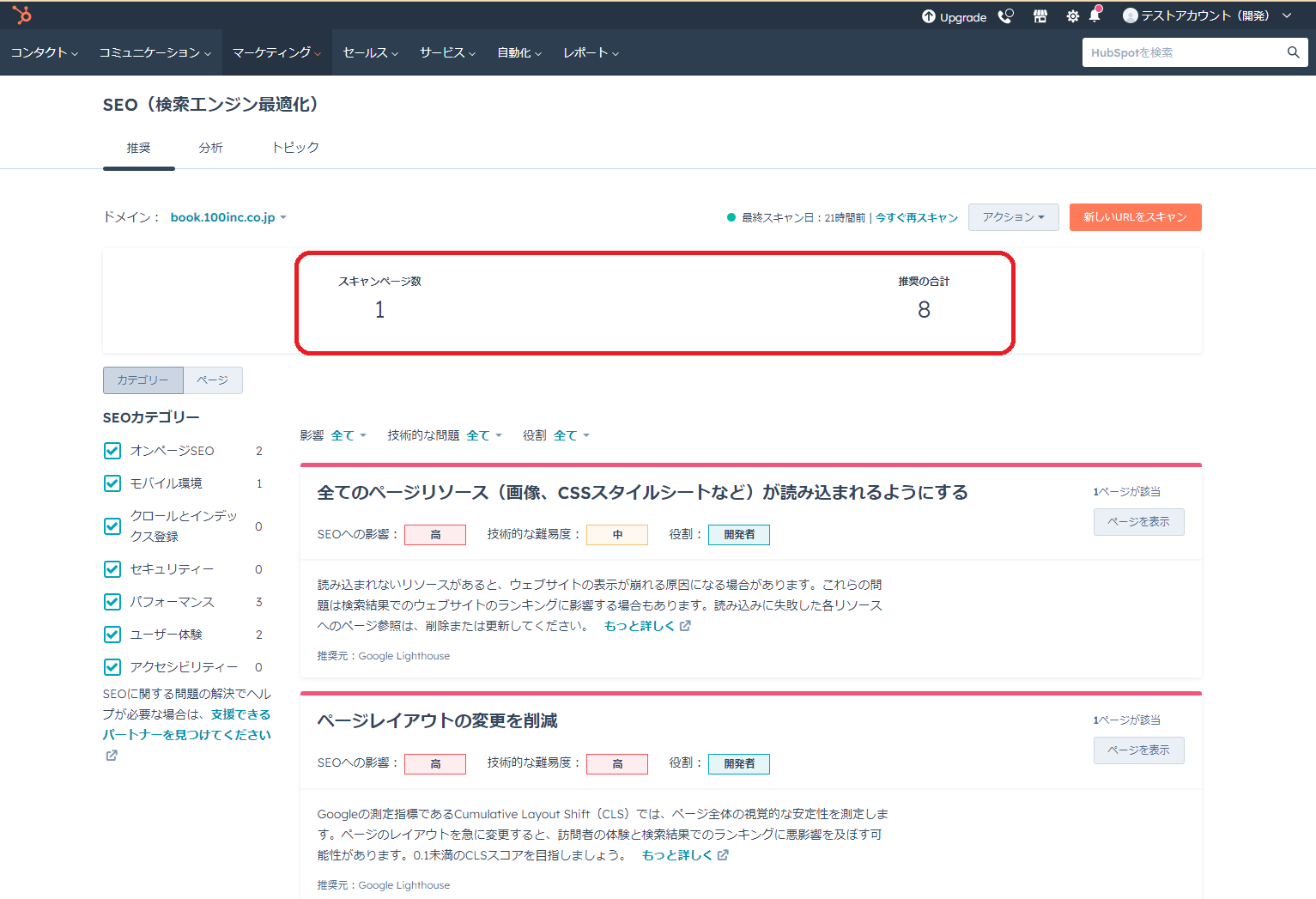
Task: Expand the テストアカウント account menu
Action: pos(1207,15)
